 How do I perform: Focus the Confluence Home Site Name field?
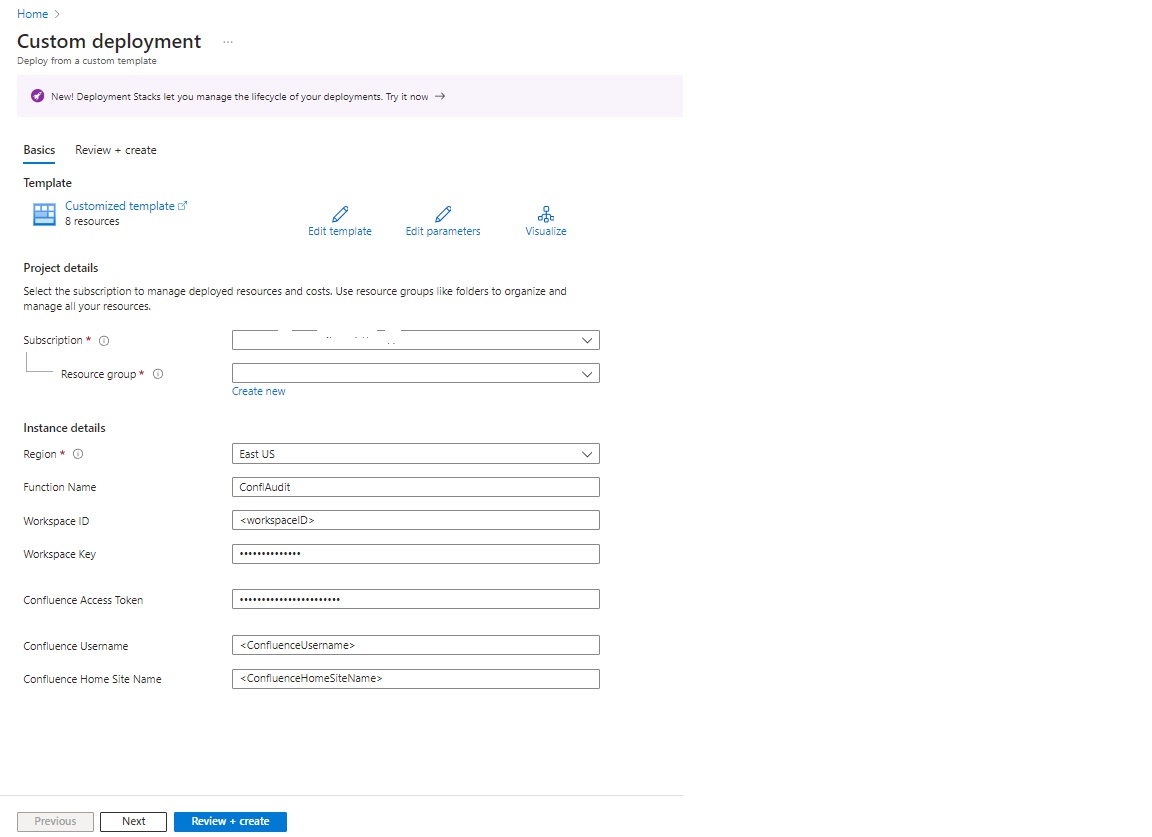pos(416,678)
